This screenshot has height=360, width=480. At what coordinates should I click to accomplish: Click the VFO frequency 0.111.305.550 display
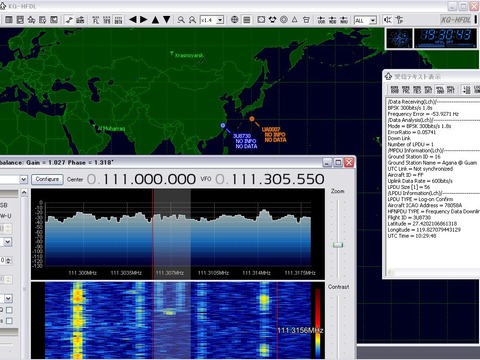point(270,179)
